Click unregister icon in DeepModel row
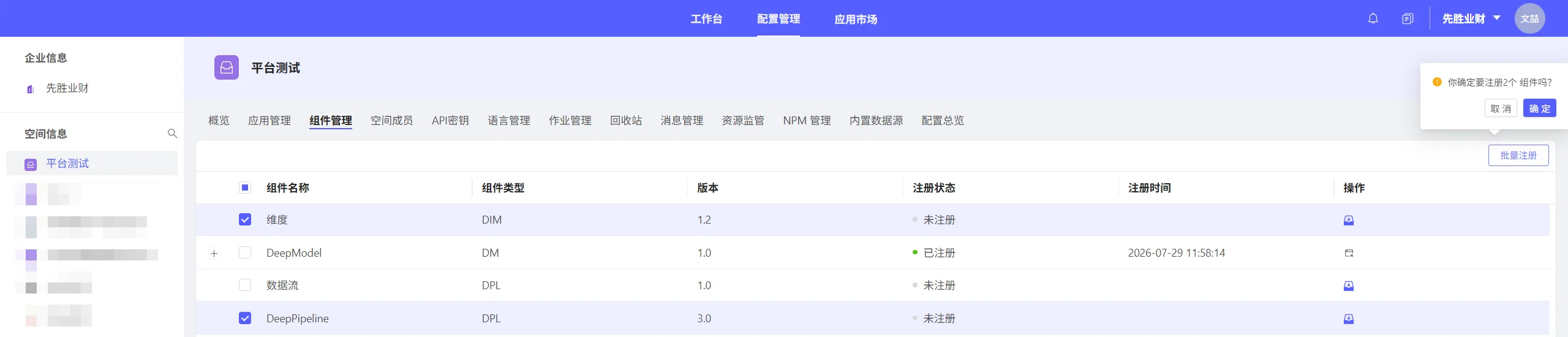Screen dimensions: 1568x337 [x=1349, y=253]
